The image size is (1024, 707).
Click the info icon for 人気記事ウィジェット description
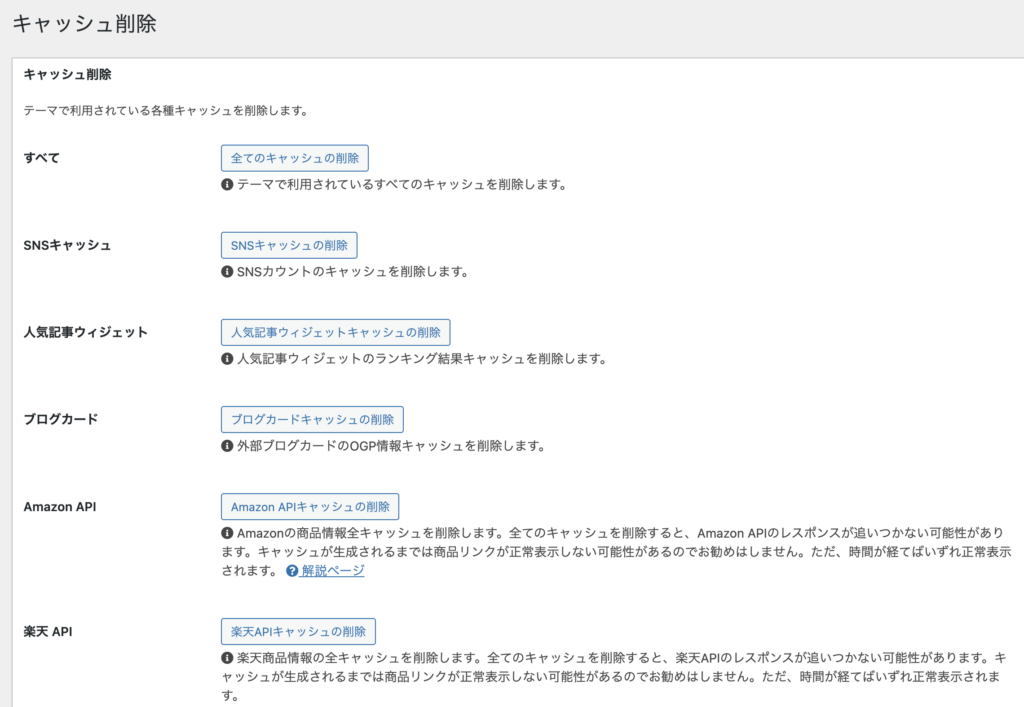coord(228,358)
